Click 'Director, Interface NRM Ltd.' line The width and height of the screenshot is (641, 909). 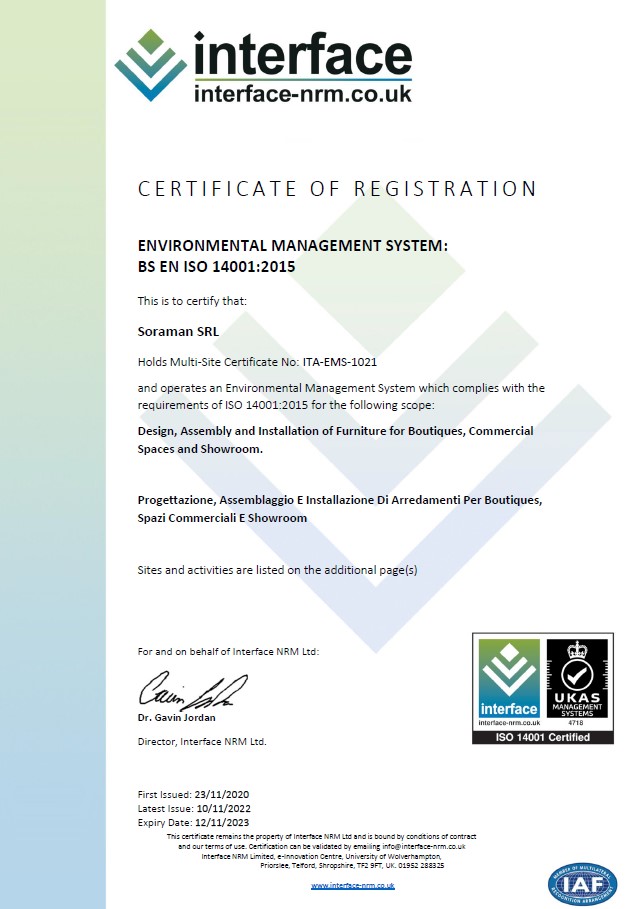pos(202,741)
